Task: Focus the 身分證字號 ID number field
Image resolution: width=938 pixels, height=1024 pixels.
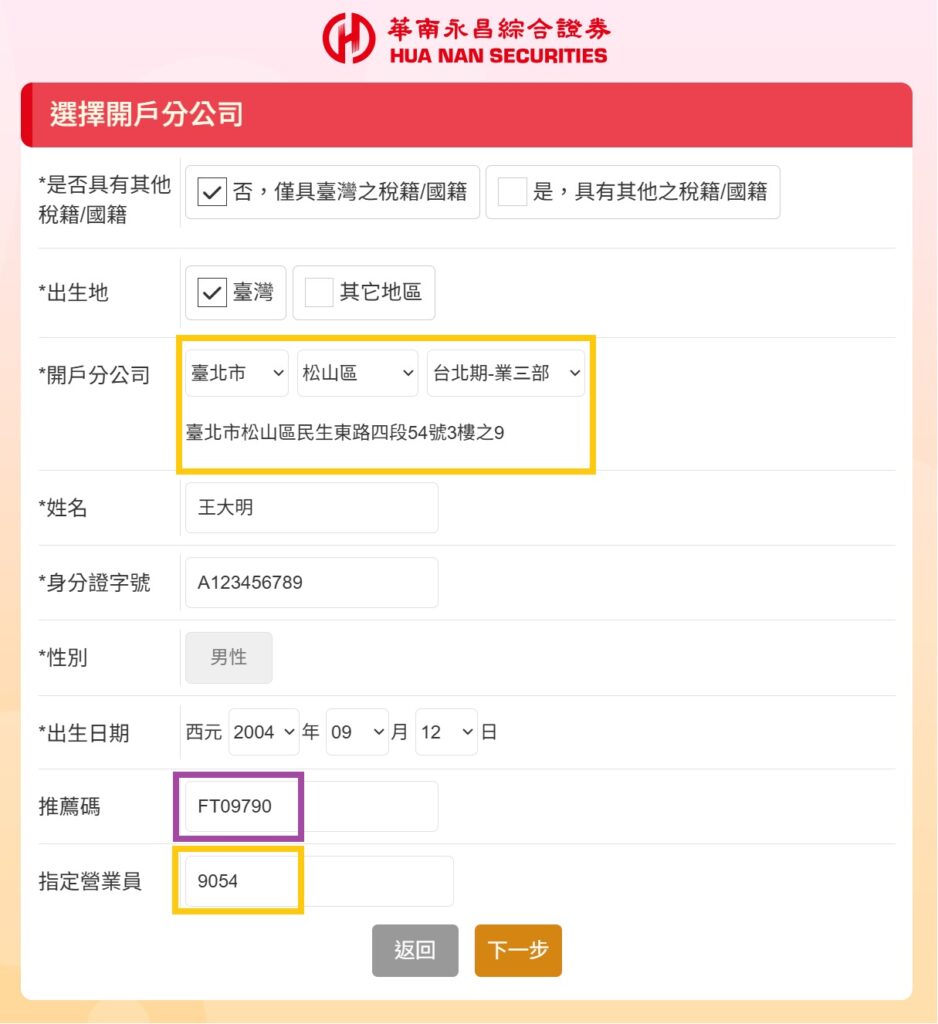Action: click(x=311, y=582)
